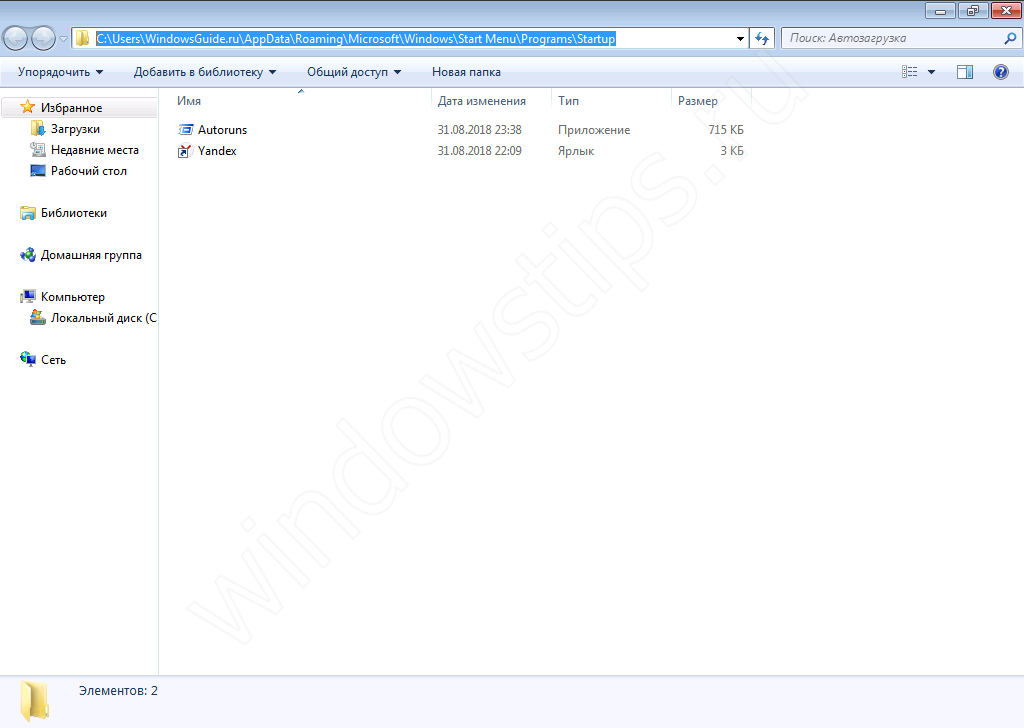This screenshot has height=728, width=1024.
Task: Minimize the Explorer window
Action: pyautogui.click(x=940, y=10)
